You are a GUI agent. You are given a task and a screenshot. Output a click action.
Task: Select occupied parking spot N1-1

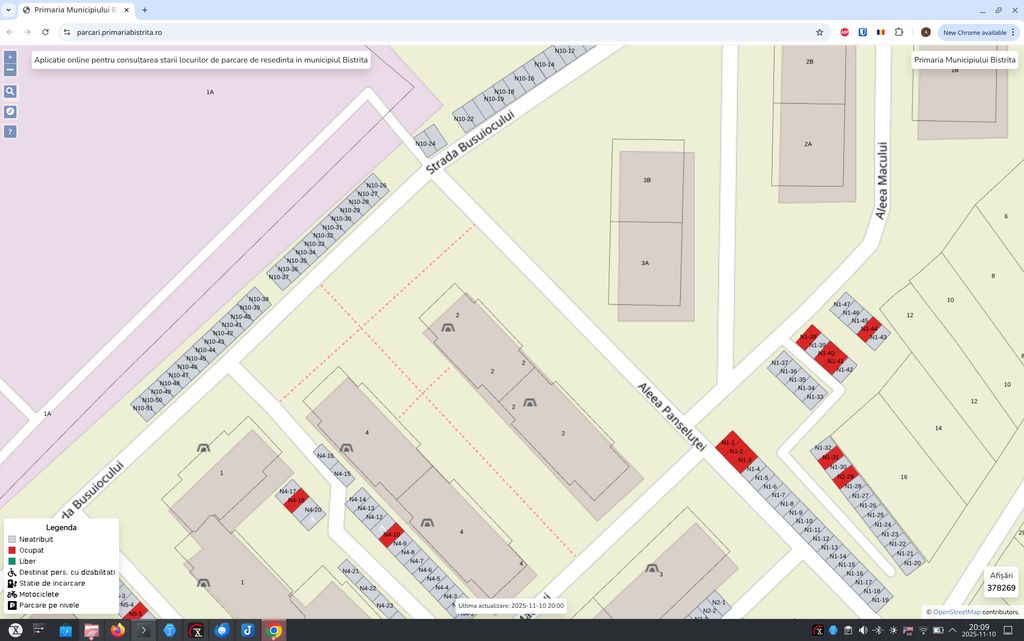point(727,443)
